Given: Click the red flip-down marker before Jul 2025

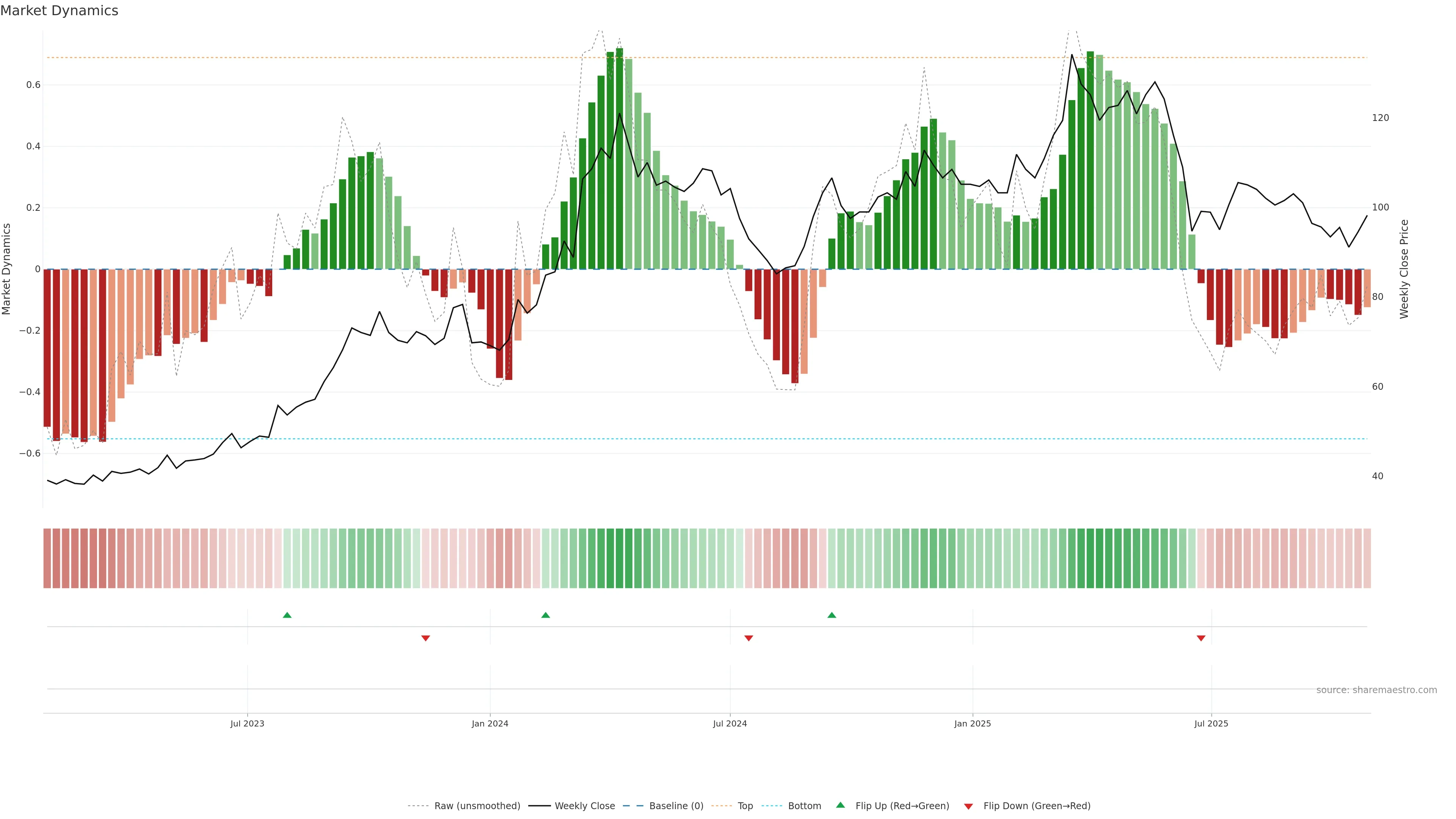Looking at the screenshot, I should [1201, 638].
